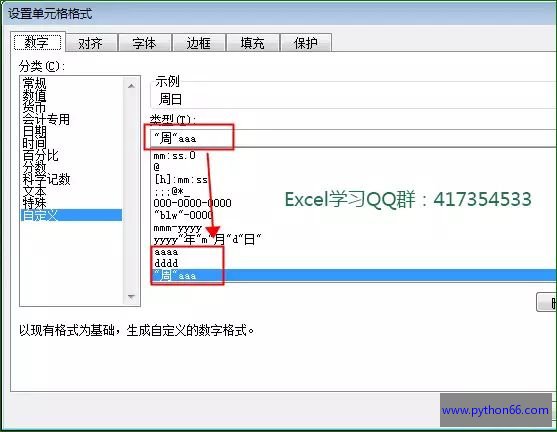Click the category list scroll-down arrow
The height and width of the screenshot is (432, 557).
tap(131, 297)
